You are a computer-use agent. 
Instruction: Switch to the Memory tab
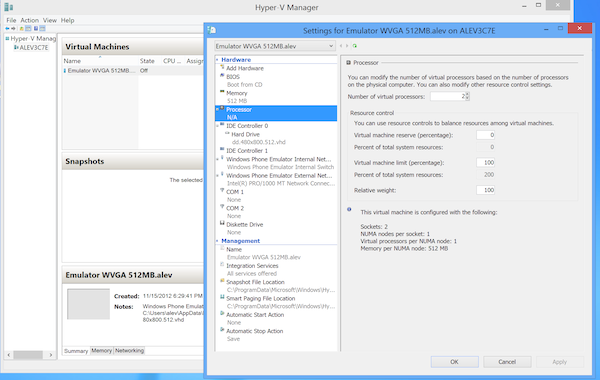(101, 350)
